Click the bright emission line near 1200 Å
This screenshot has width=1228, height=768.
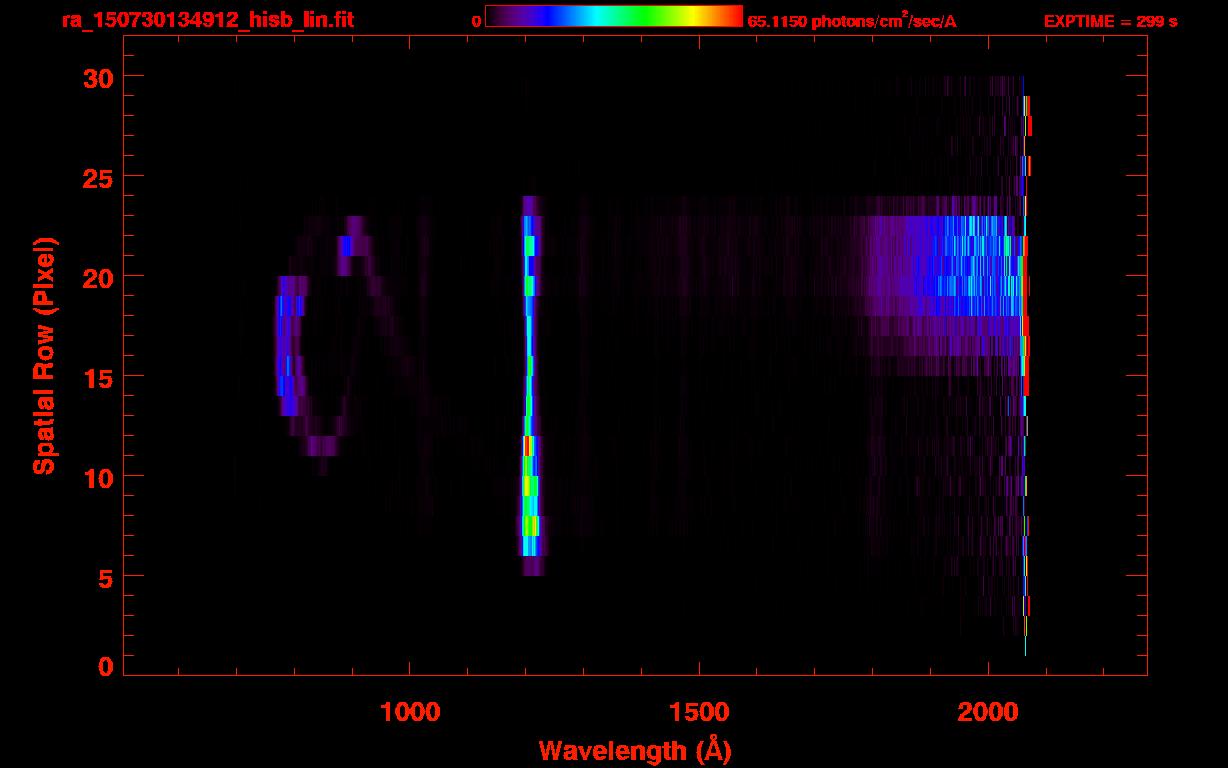click(x=530, y=385)
